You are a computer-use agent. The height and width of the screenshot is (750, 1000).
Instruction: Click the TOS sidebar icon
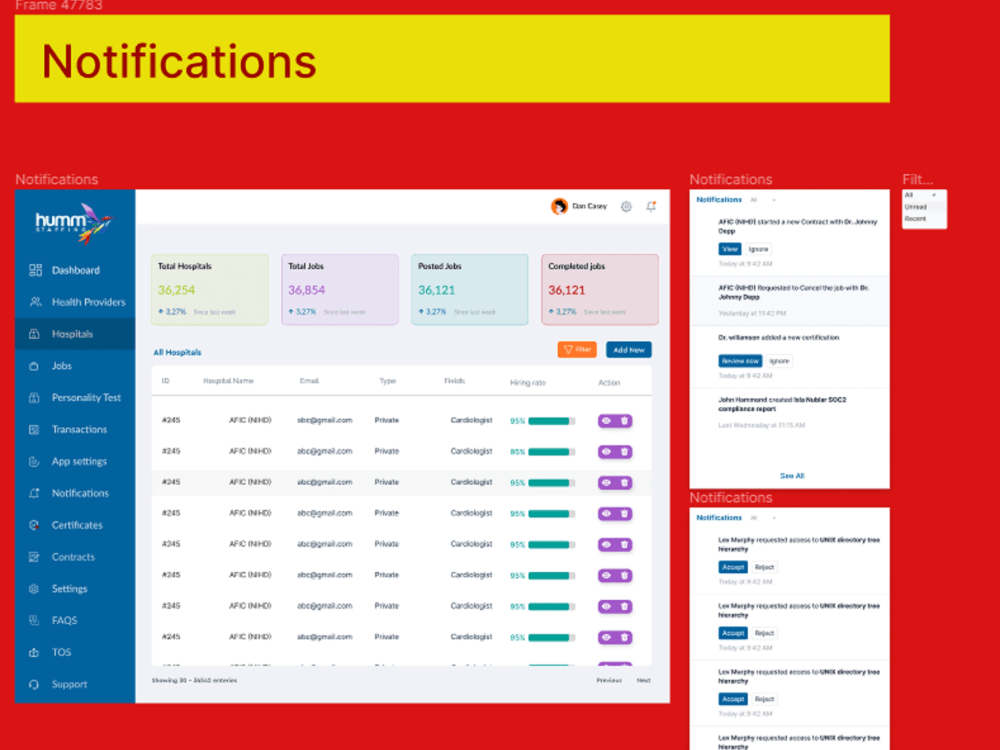click(34, 652)
